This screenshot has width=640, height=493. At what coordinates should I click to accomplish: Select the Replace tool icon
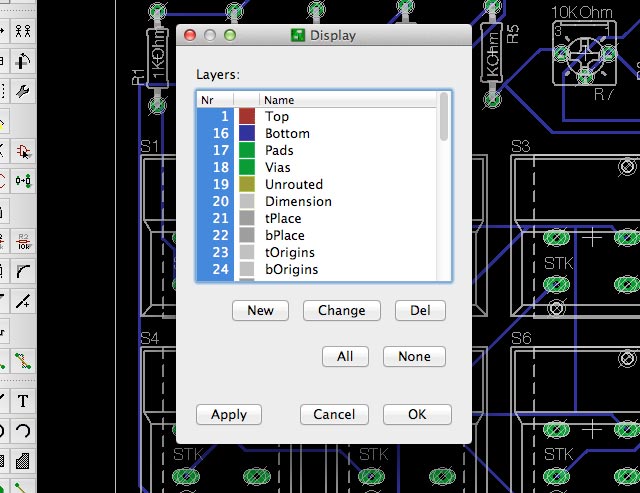click(x=22, y=181)
